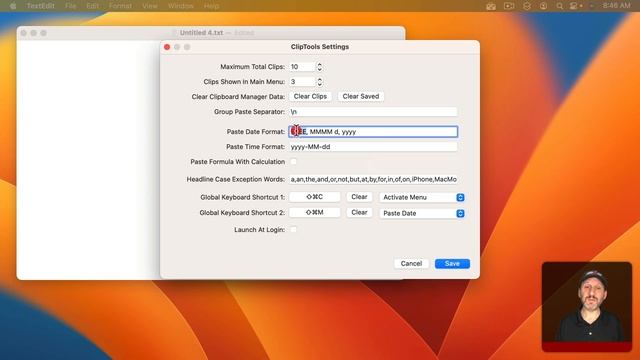Click the Maximum Total Clips number field
Viewport: 640px width, 360px height.
[x=302, y=67]
